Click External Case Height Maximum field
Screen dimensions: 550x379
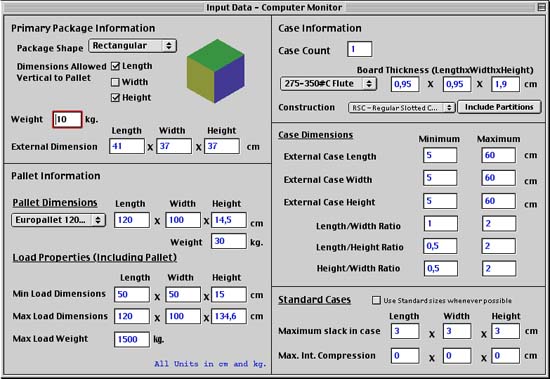(498, 201)
